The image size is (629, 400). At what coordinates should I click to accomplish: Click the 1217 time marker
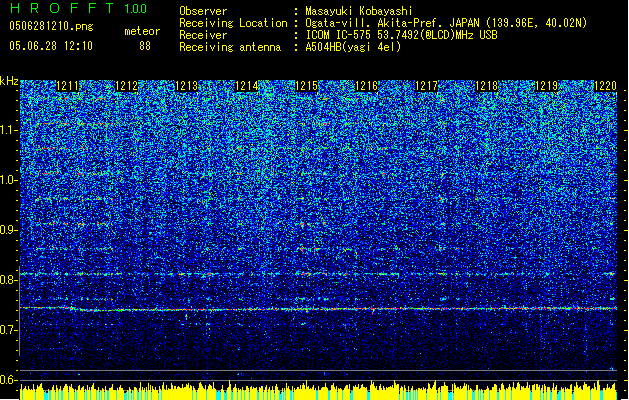[426, 86]
